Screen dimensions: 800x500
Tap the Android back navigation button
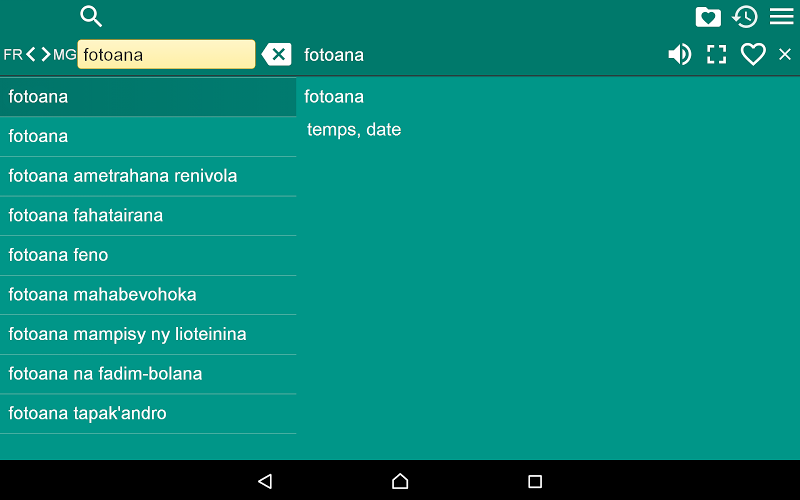tap(265, 481)
